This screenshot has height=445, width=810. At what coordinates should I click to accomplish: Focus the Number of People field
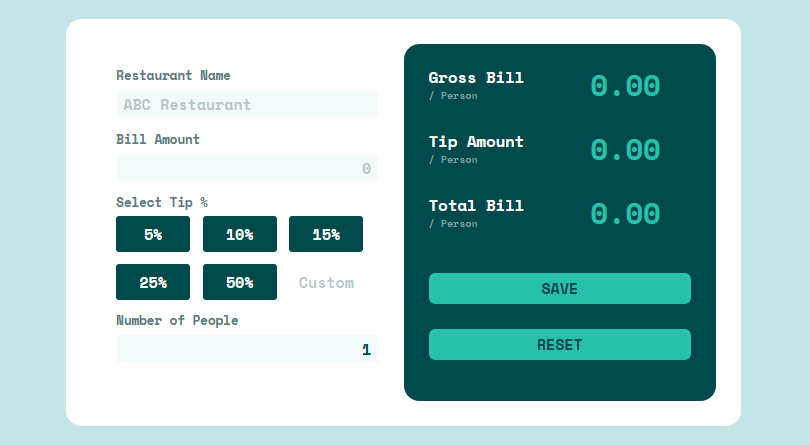coord(247,349)
